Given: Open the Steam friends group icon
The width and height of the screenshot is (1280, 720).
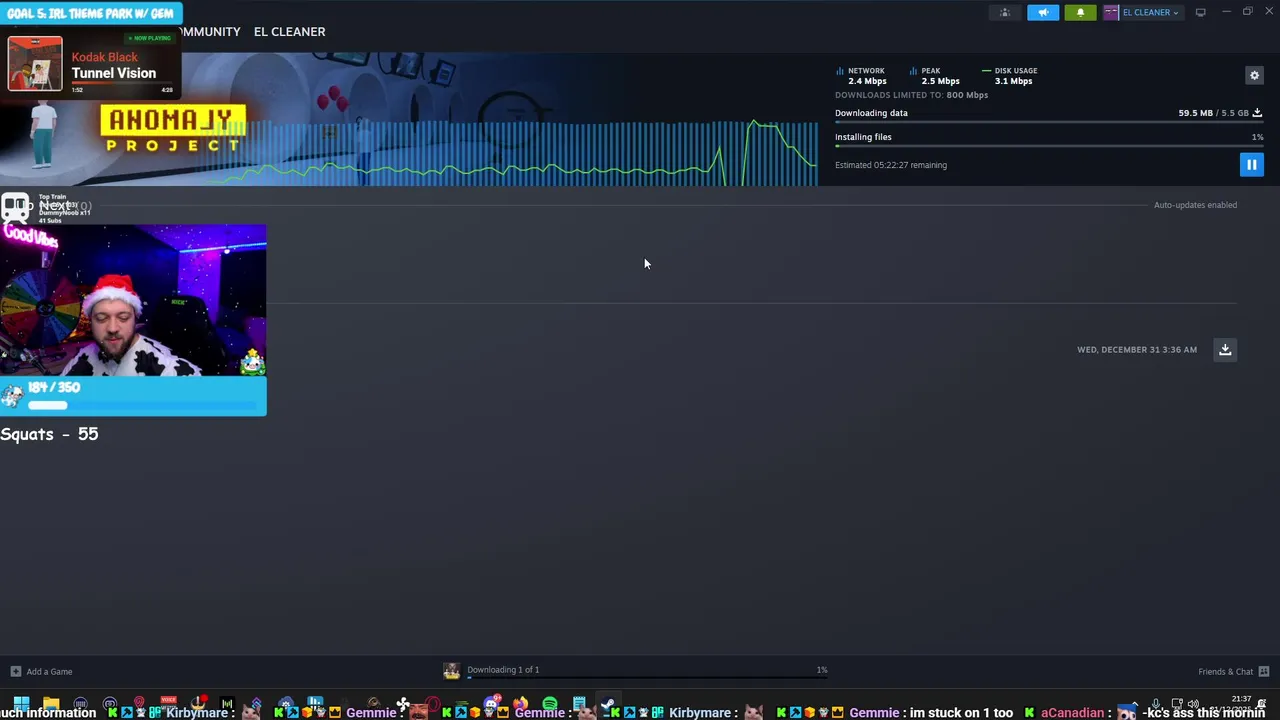Looking at the screenshot, I should pos(1005,12).
